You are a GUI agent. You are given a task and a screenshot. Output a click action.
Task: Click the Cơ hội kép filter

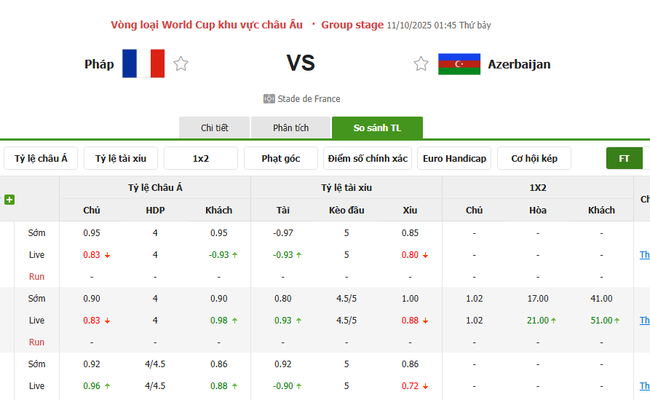click(535, 158)
